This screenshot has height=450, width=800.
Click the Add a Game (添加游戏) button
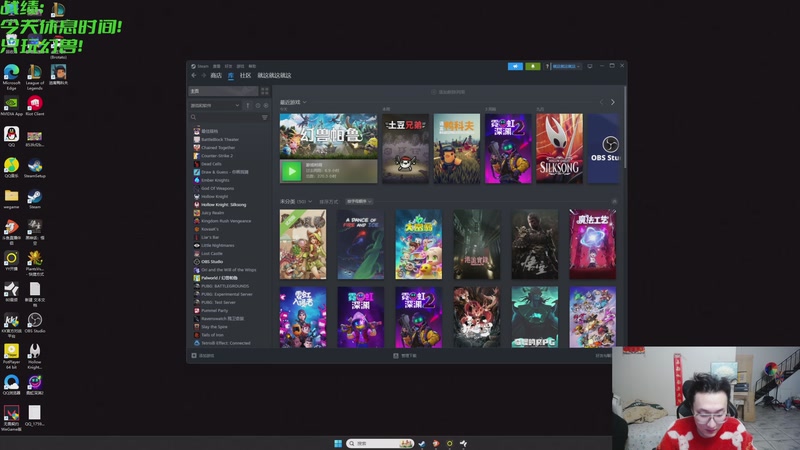pos(203,356)
